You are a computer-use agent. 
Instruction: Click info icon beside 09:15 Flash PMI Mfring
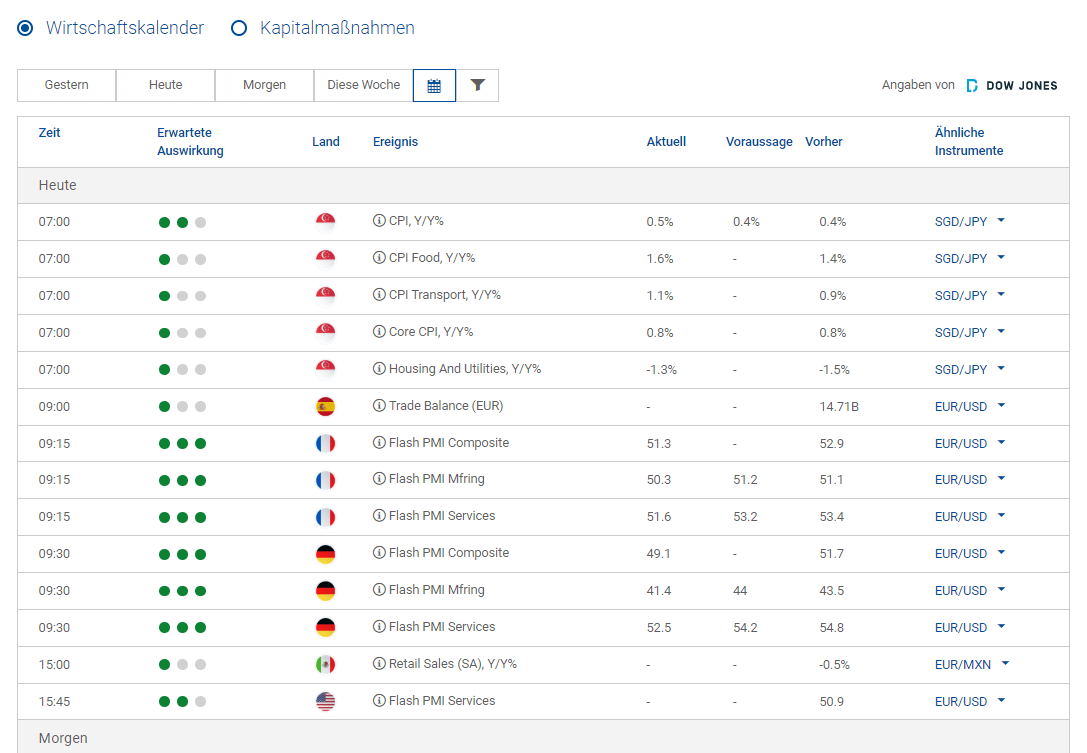click(x=379, y=478)
